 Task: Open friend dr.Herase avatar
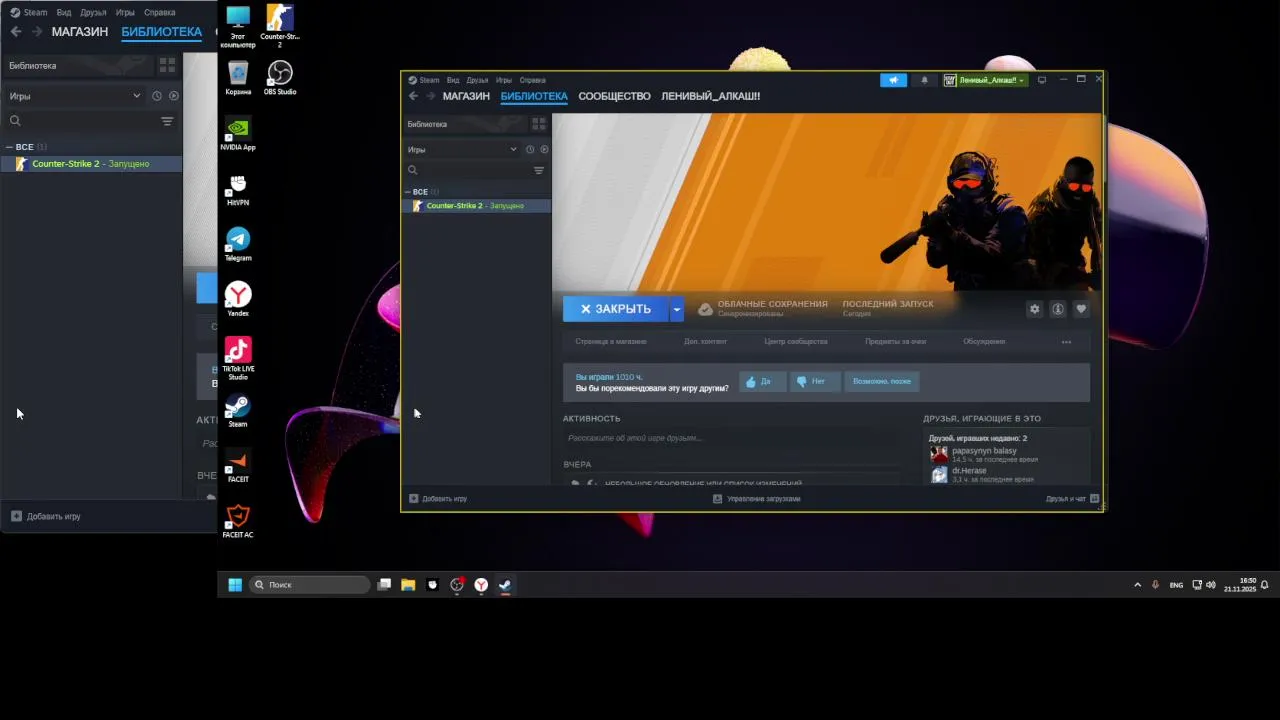[x=939, y=475]
